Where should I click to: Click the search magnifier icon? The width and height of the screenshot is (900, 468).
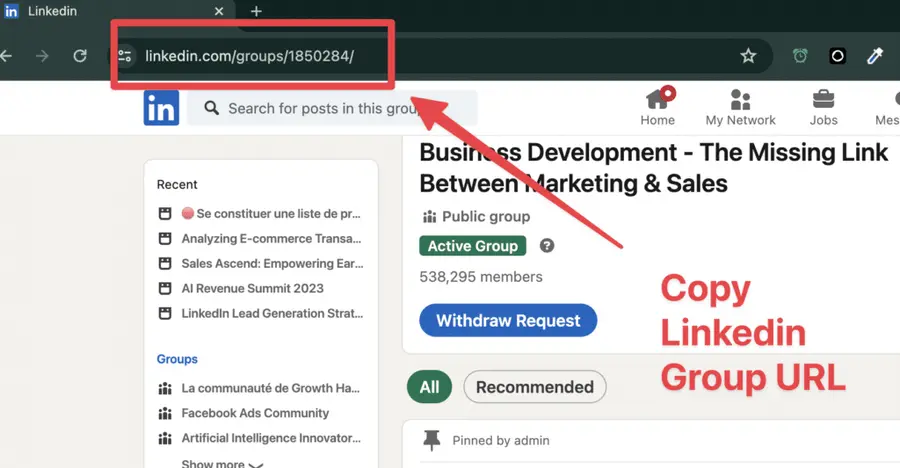211,108
